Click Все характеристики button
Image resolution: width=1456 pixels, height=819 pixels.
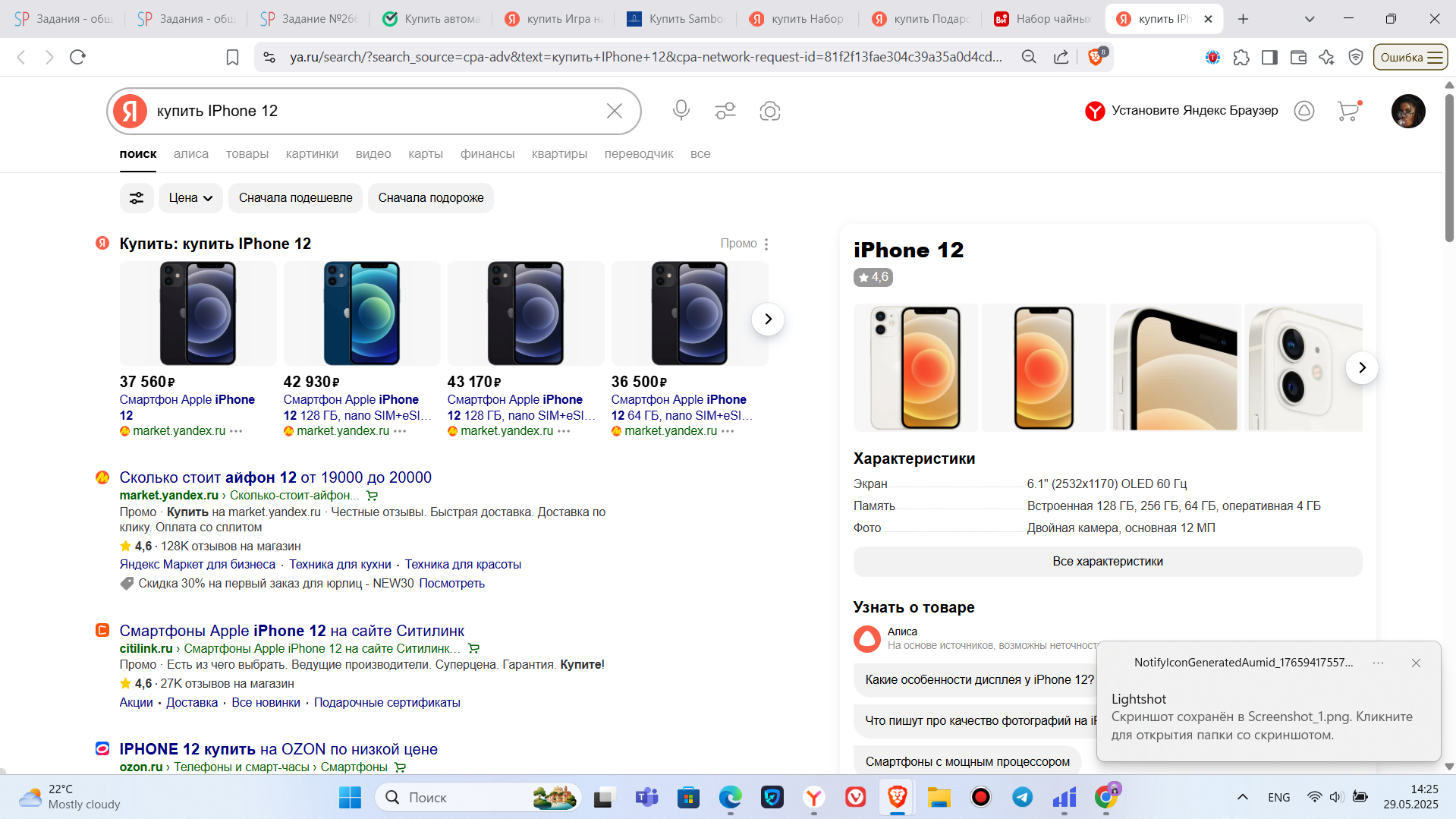tap(1108, 562)
